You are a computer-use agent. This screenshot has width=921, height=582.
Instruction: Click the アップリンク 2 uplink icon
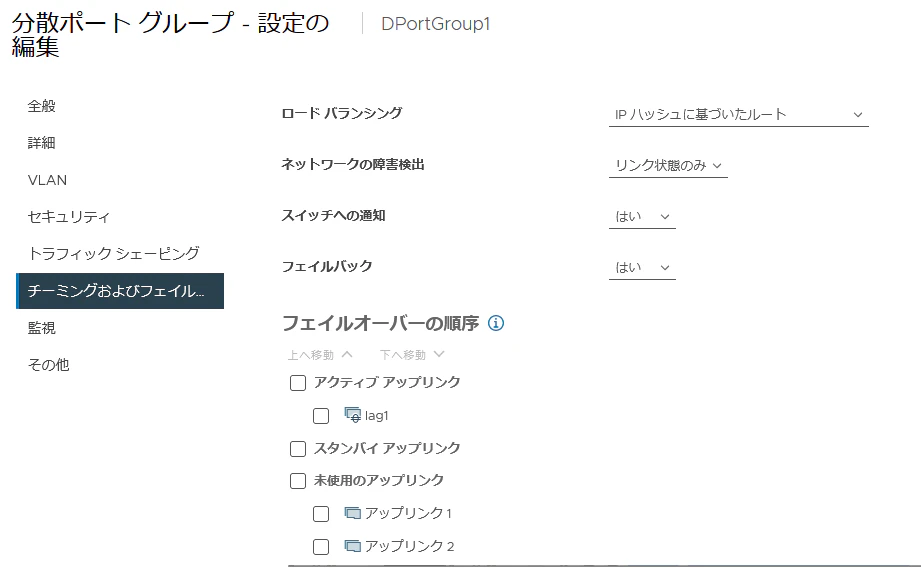[352, 546]
